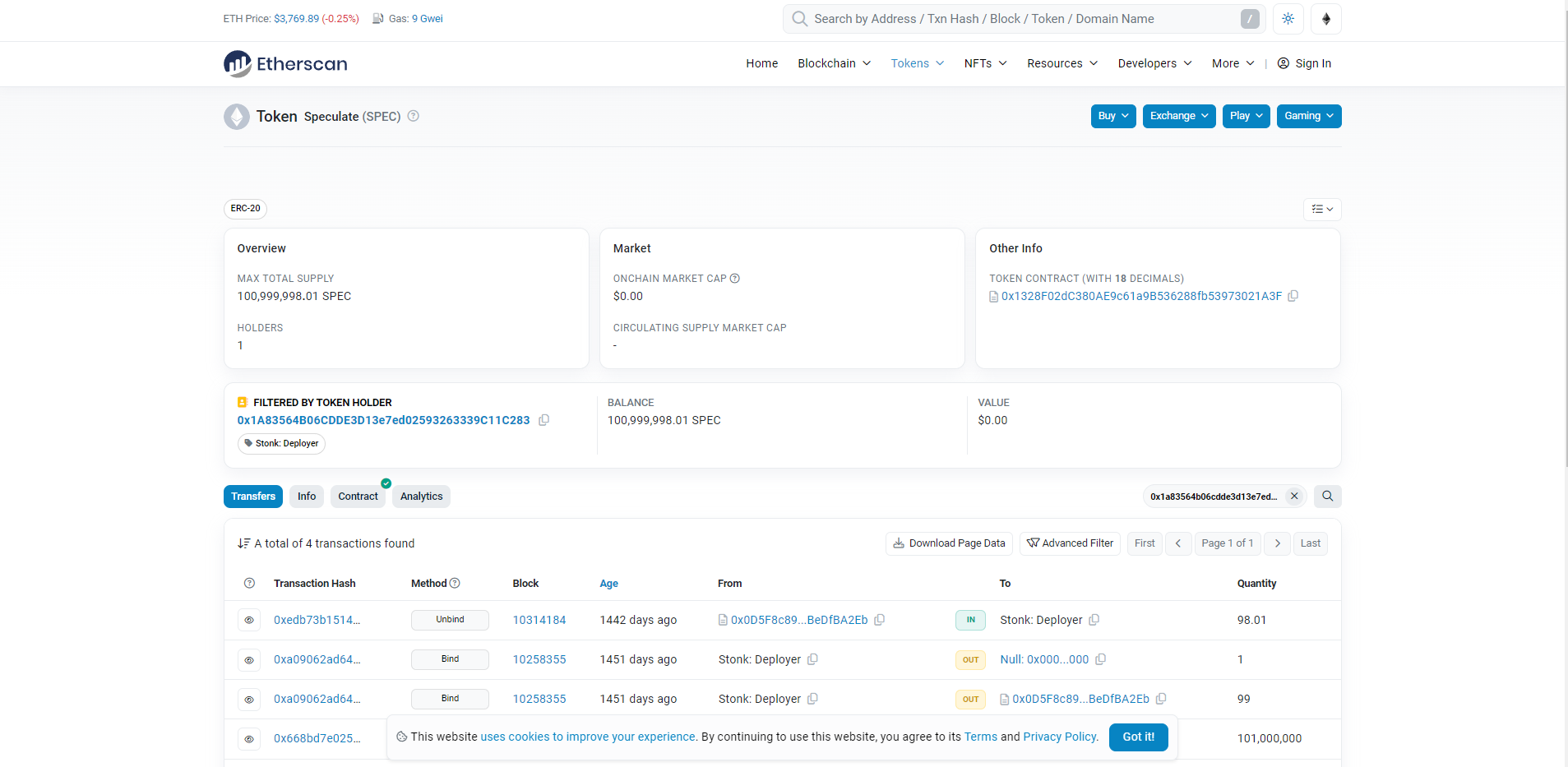This screenshot has width=1568, height=767.
Task: Open the Privacy Policy link
Action: click(1061, 737)
